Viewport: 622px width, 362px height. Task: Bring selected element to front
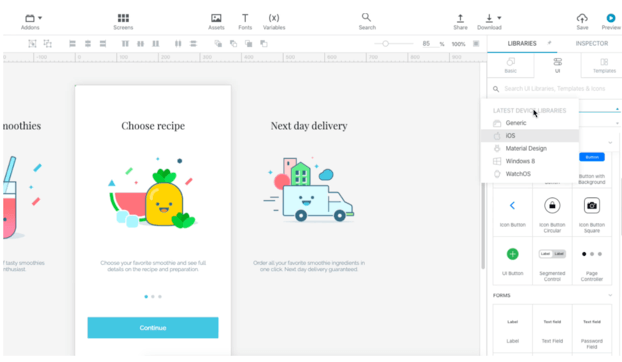218,44
